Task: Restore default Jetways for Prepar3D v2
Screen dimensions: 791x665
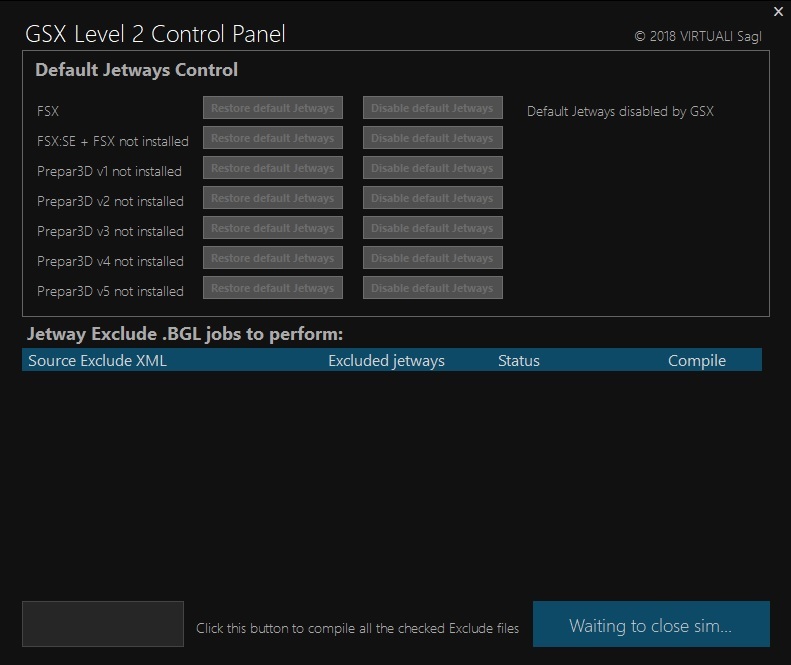Action: coord(273,198)
